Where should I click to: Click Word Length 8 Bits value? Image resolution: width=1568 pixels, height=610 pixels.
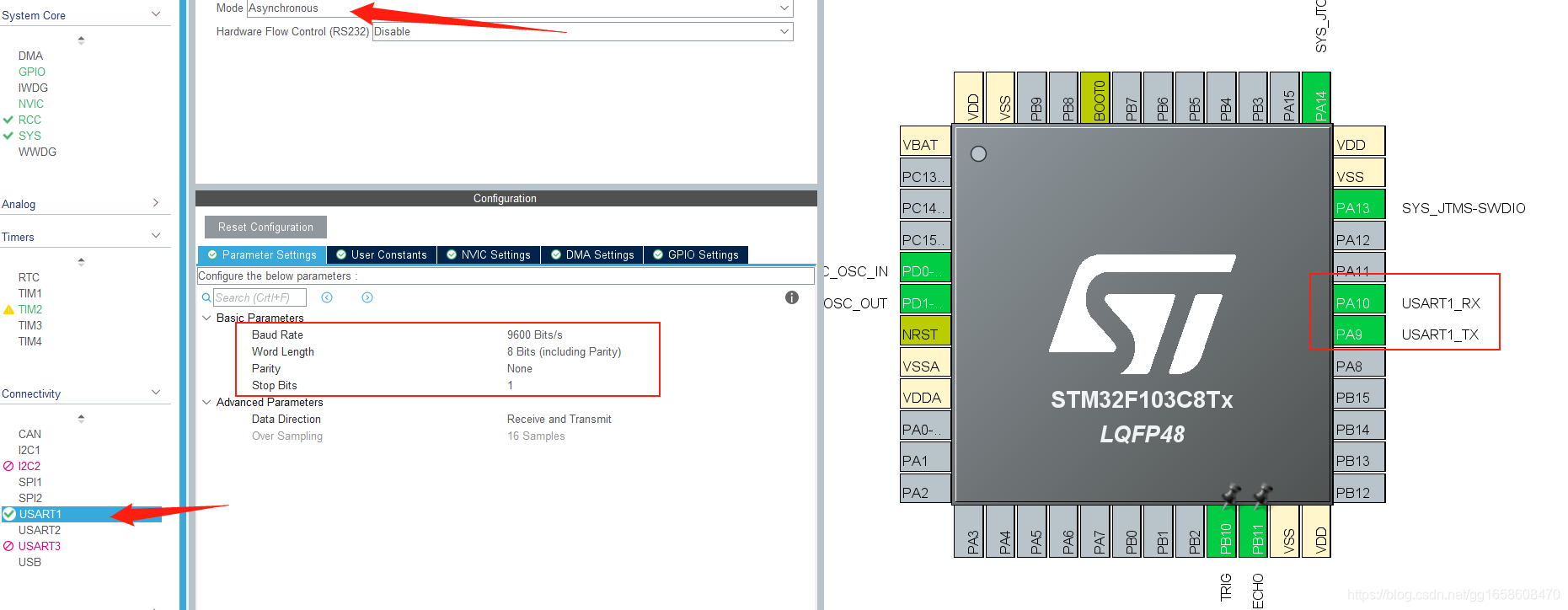coord(564,351)
